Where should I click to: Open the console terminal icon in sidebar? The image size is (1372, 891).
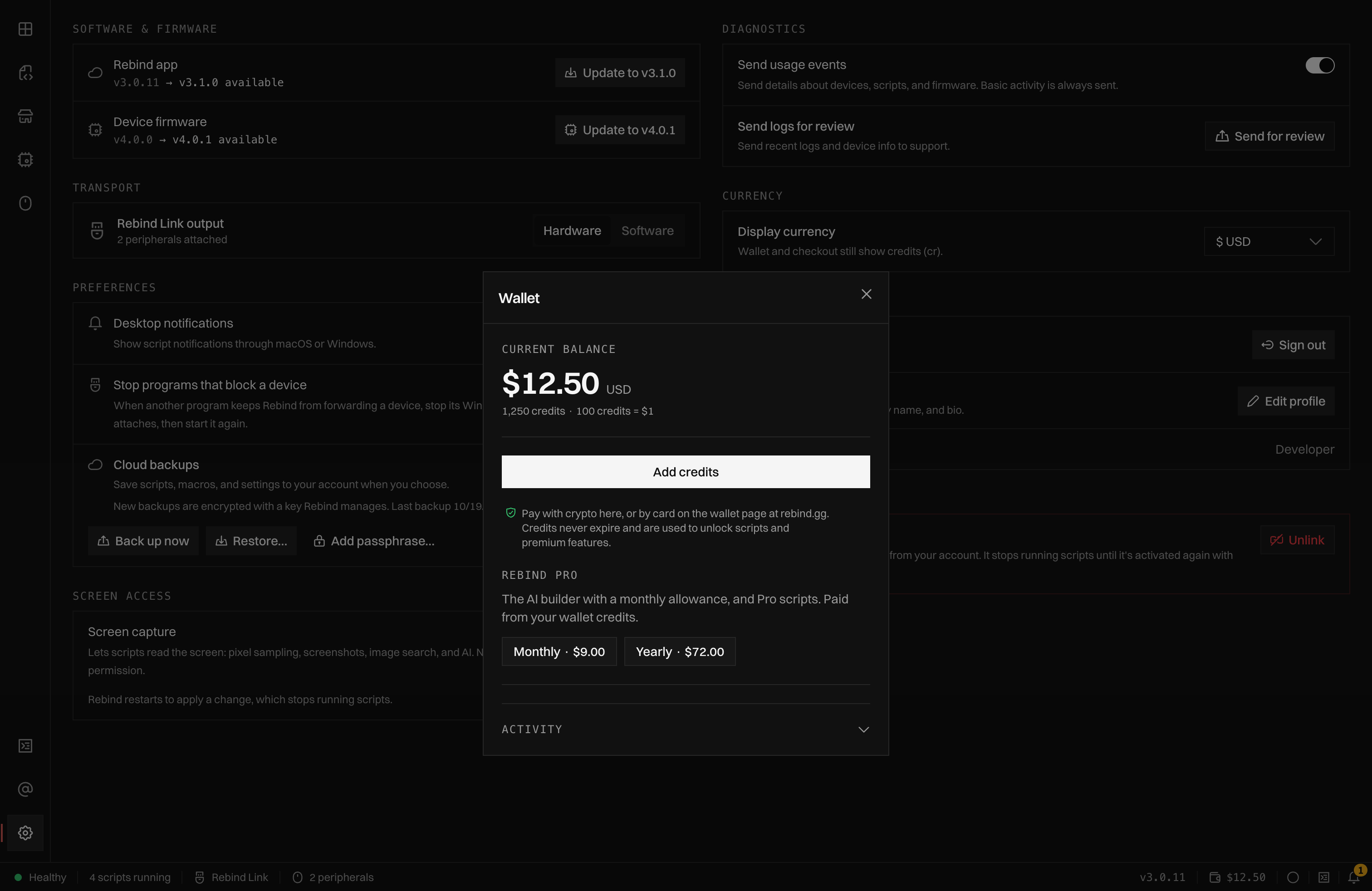[x=25, y=746]
